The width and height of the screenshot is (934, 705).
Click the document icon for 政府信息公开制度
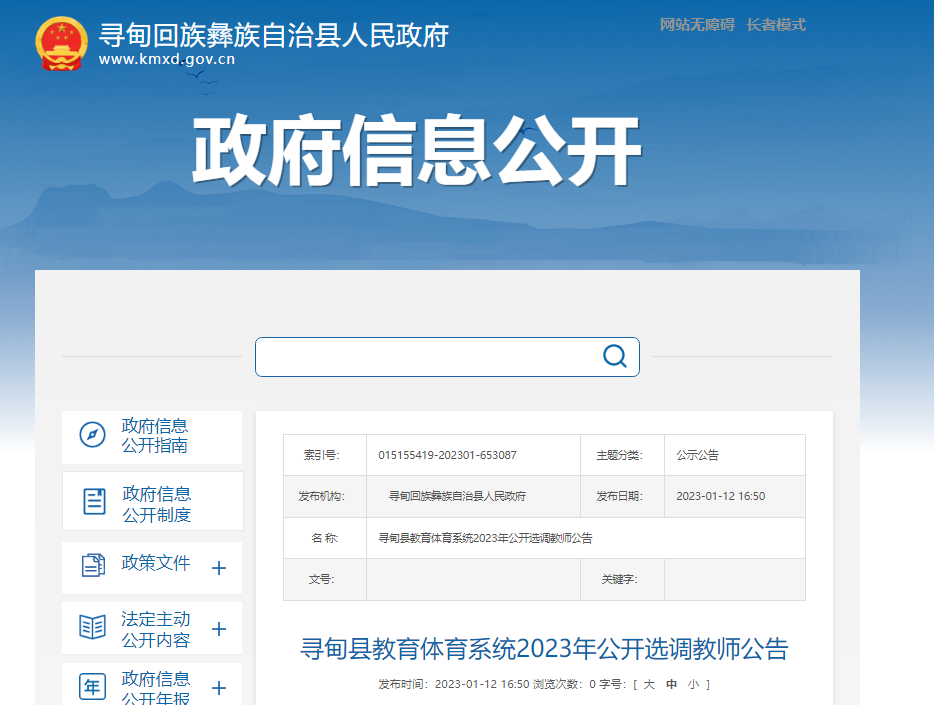point(94,501)
